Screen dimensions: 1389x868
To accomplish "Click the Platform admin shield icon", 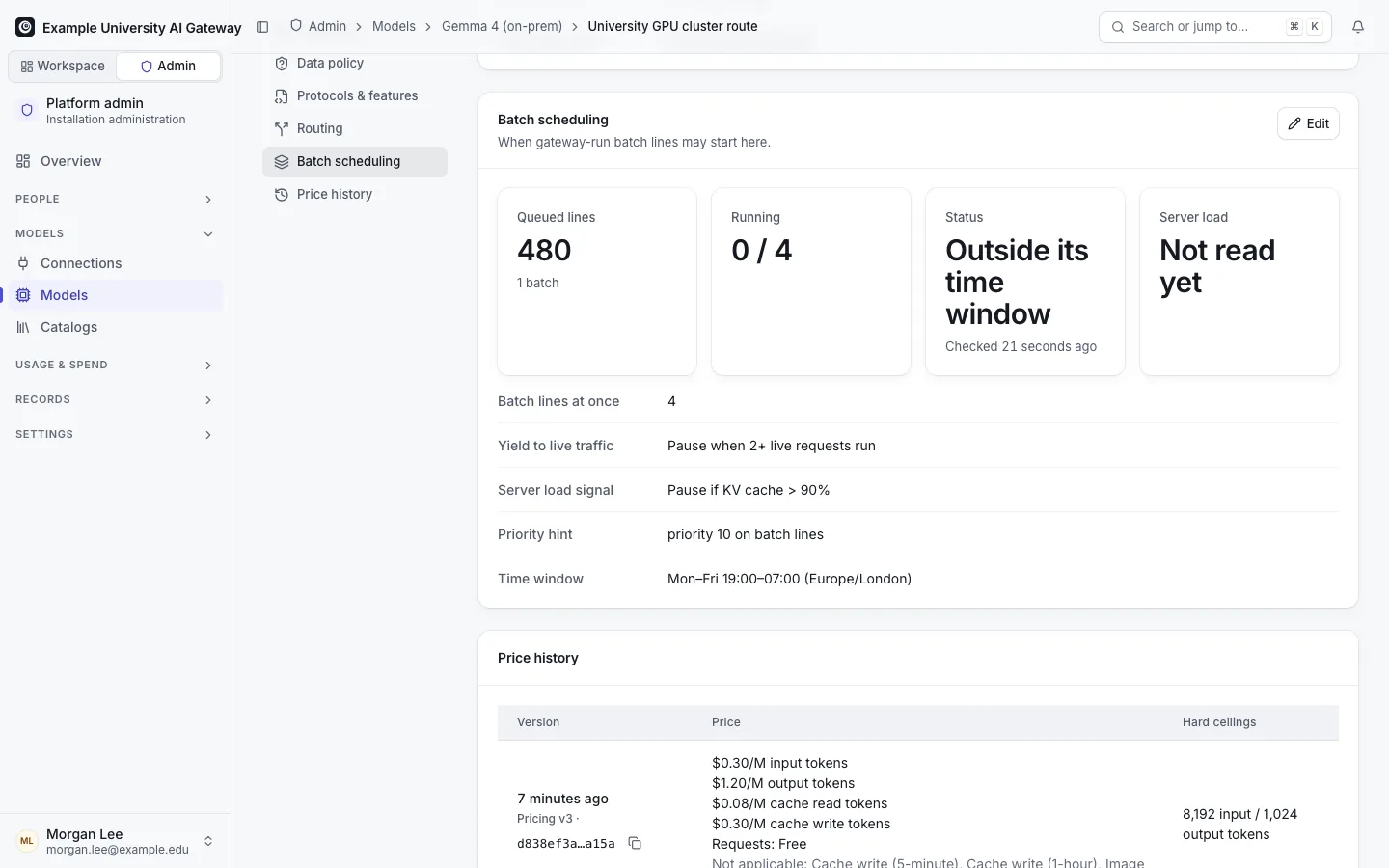I will [27, 110].
